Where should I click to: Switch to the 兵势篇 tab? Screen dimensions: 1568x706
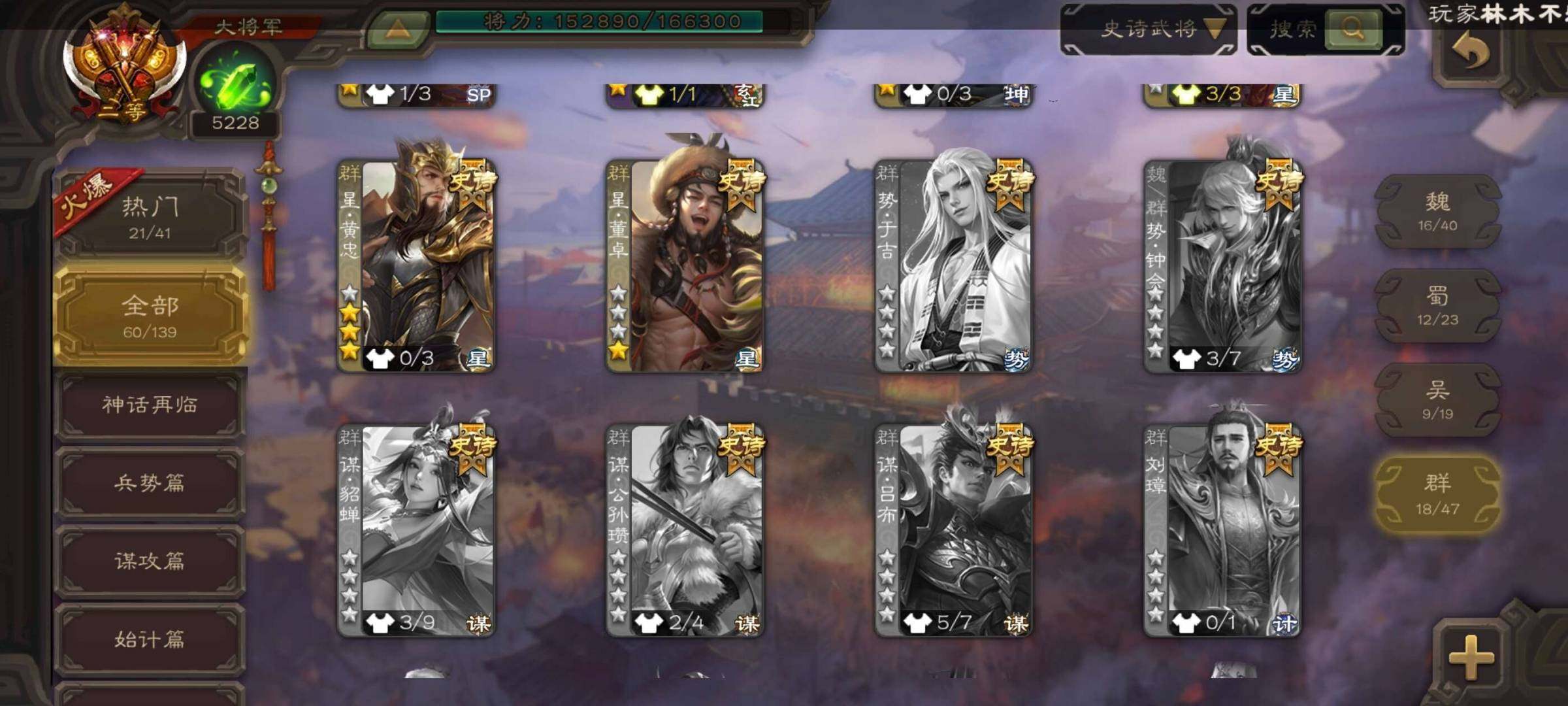[150, 483]
